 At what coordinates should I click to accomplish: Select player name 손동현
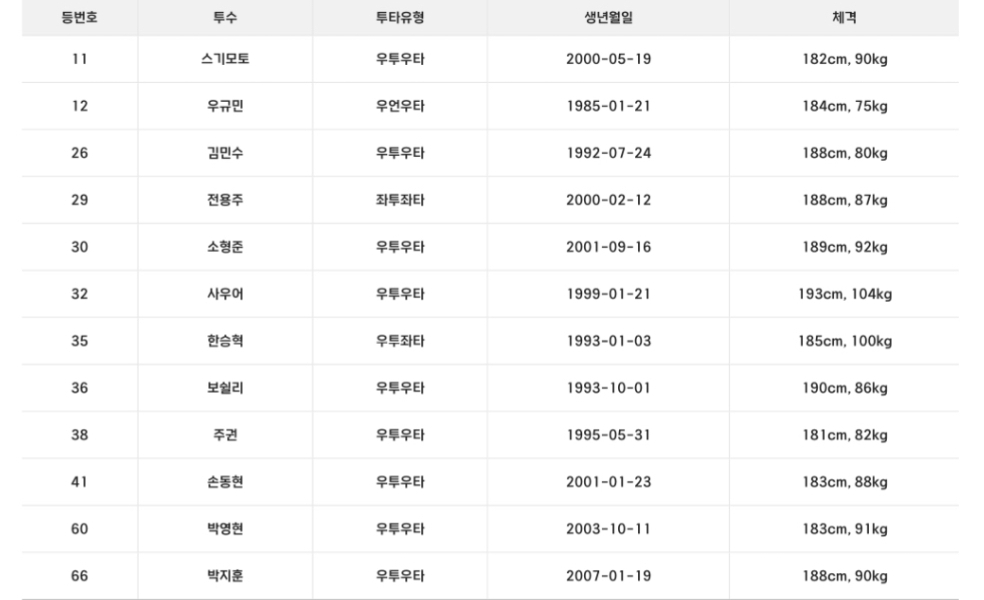pos(225,482)
